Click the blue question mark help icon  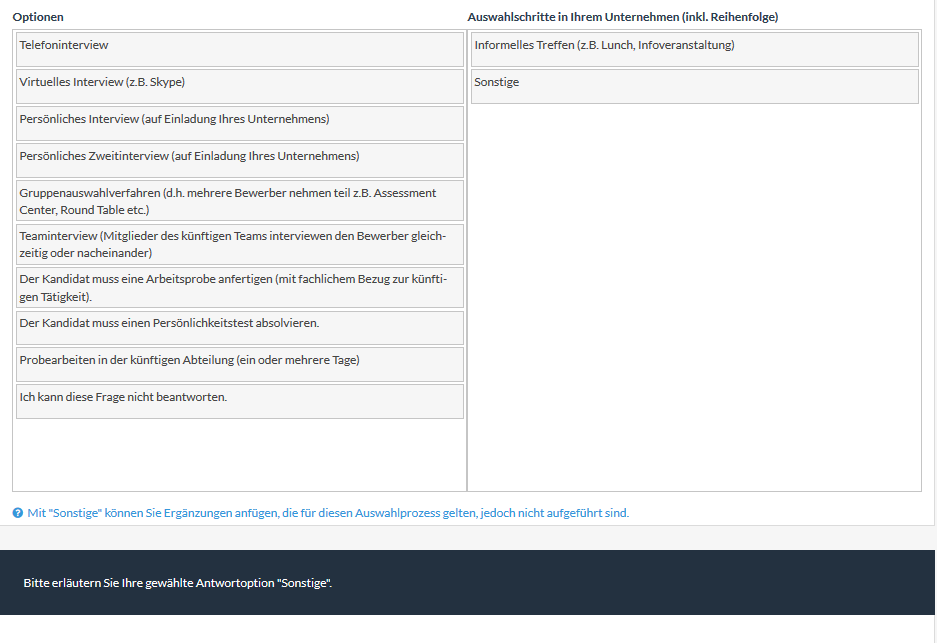[x=18, y=513]
